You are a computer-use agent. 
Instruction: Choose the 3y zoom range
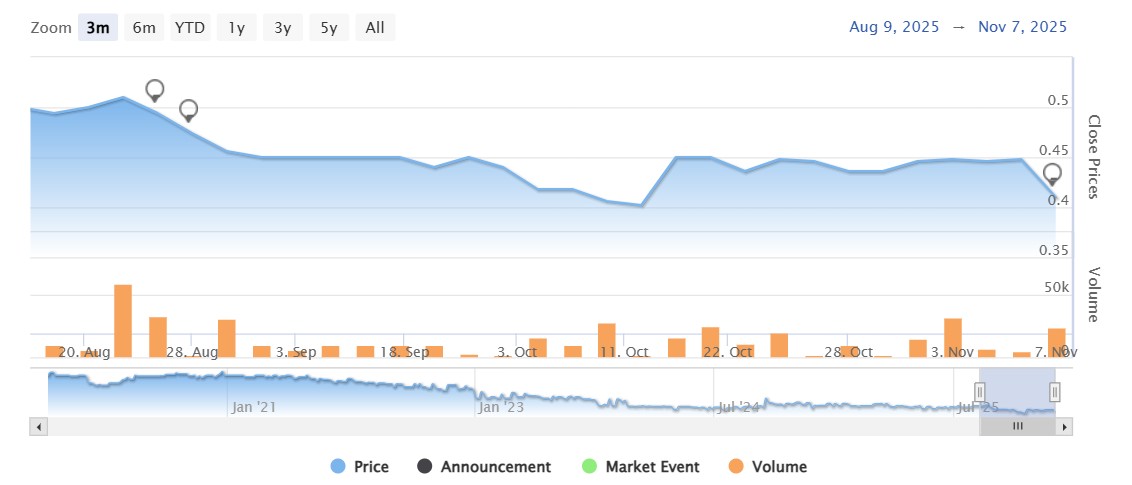283,28
